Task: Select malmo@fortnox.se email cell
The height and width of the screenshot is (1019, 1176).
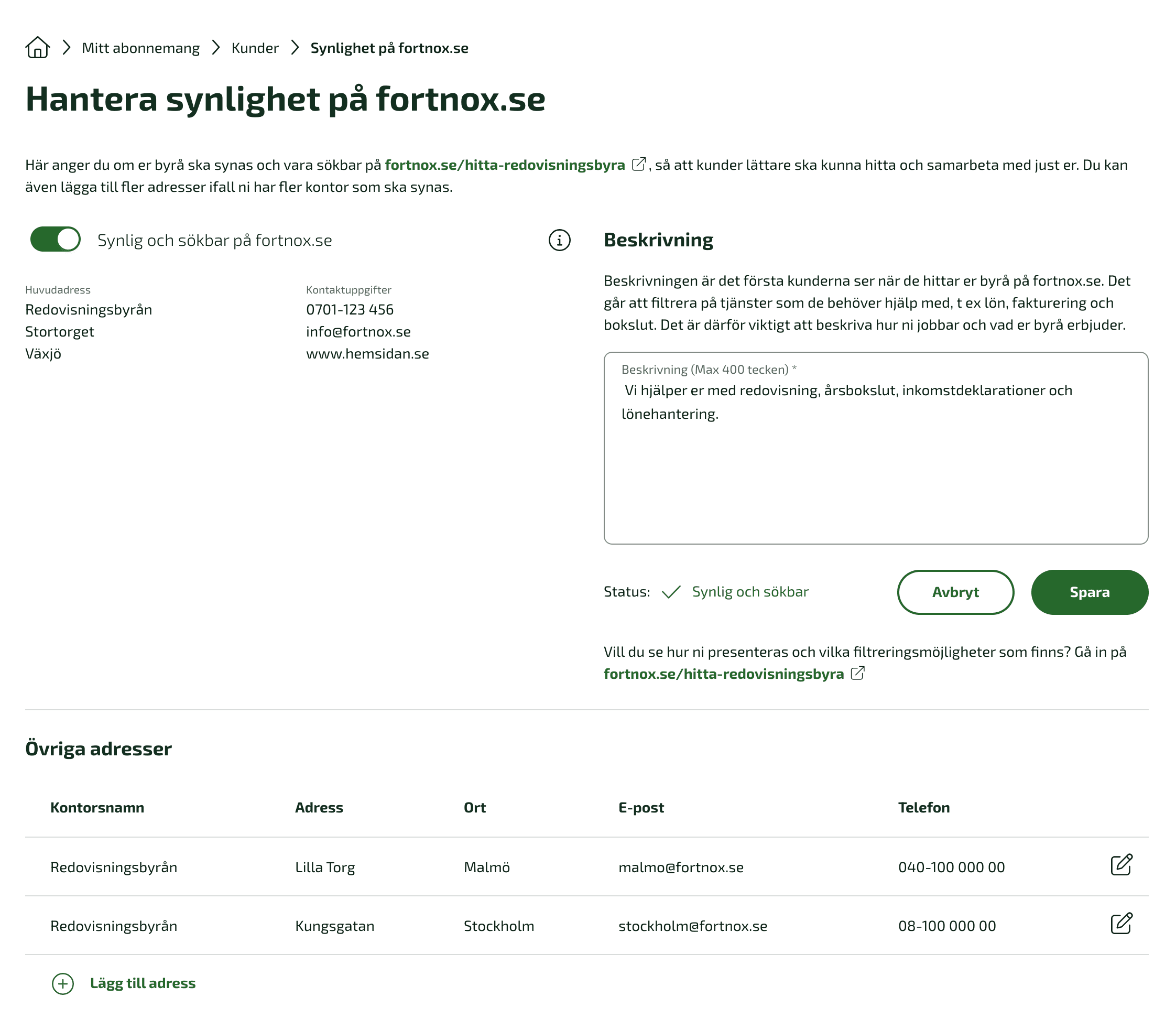Action: tap(680, 867)
